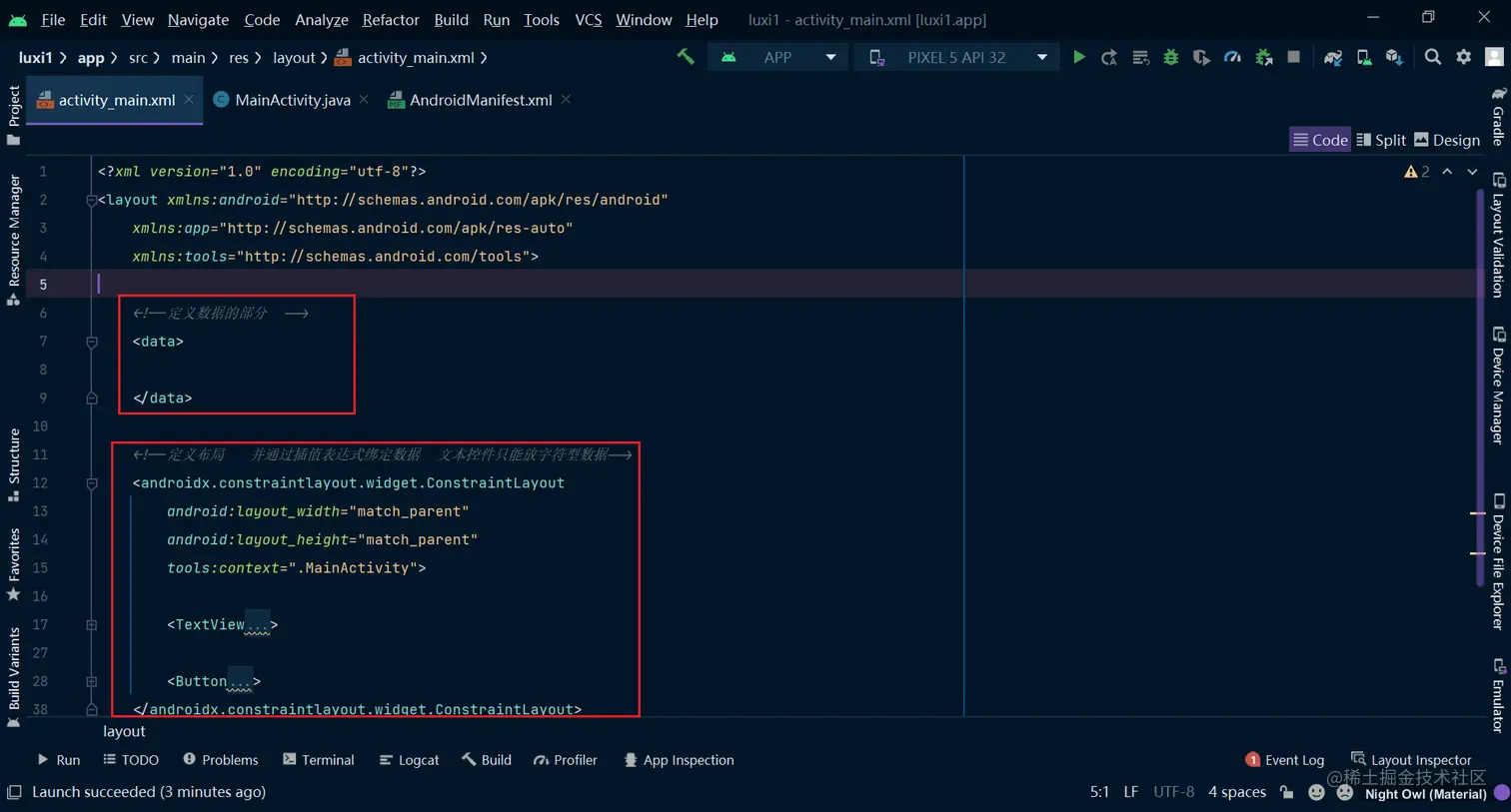This screenshot has height=812, width=1511.
Task: Close the activity_main.xml tab
Action: [x=189, y=100]
